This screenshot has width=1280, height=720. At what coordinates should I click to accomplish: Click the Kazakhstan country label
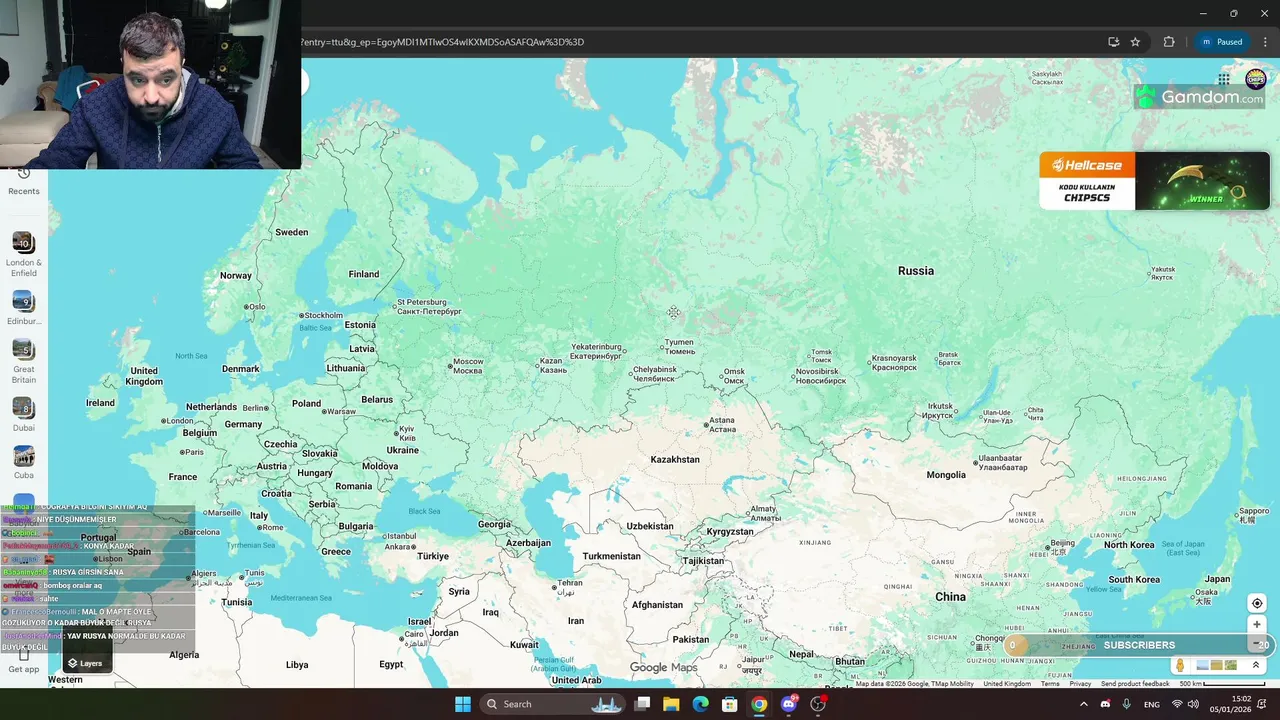point(675,460)
